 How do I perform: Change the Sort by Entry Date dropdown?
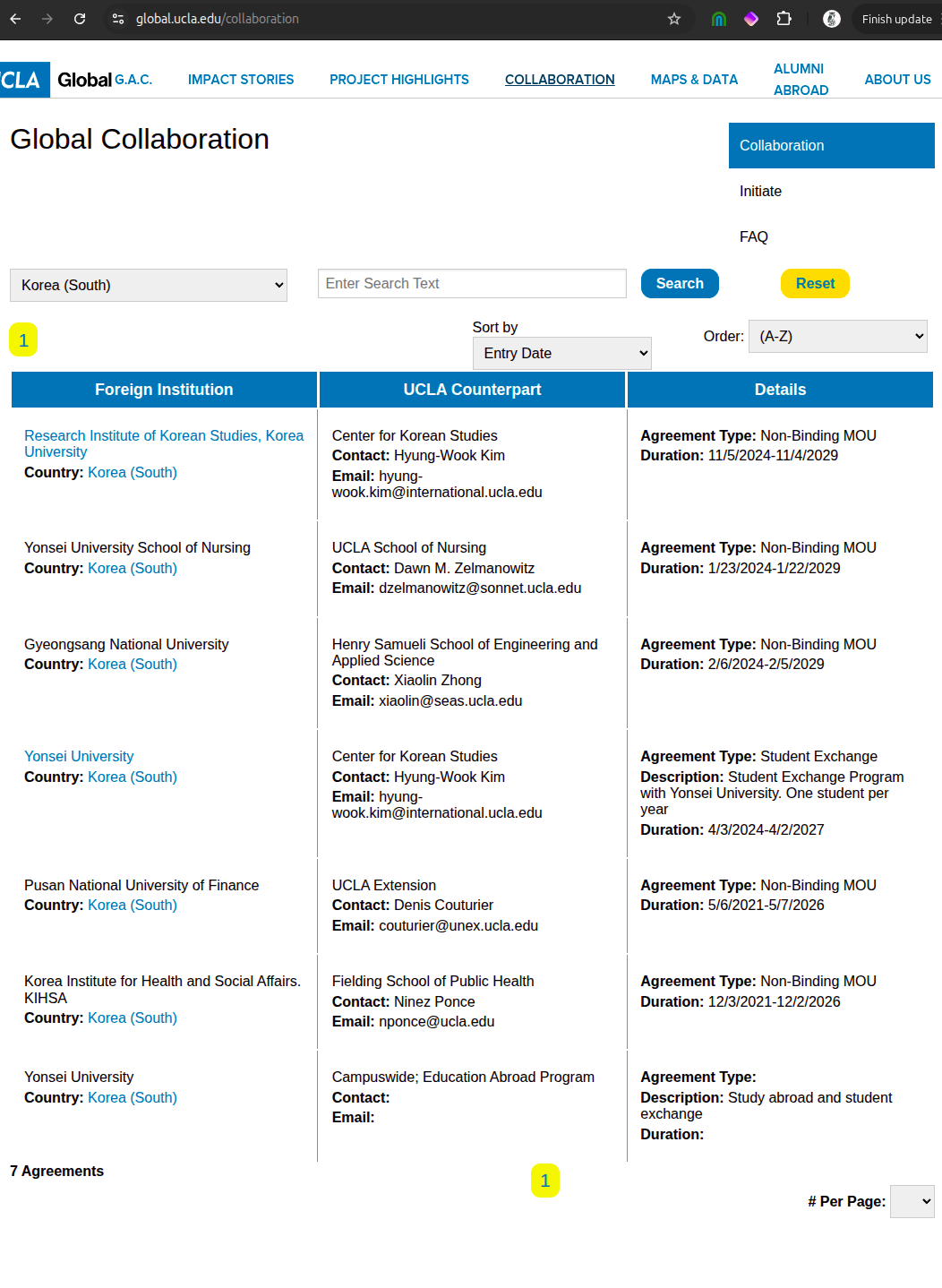pos(561,353)
